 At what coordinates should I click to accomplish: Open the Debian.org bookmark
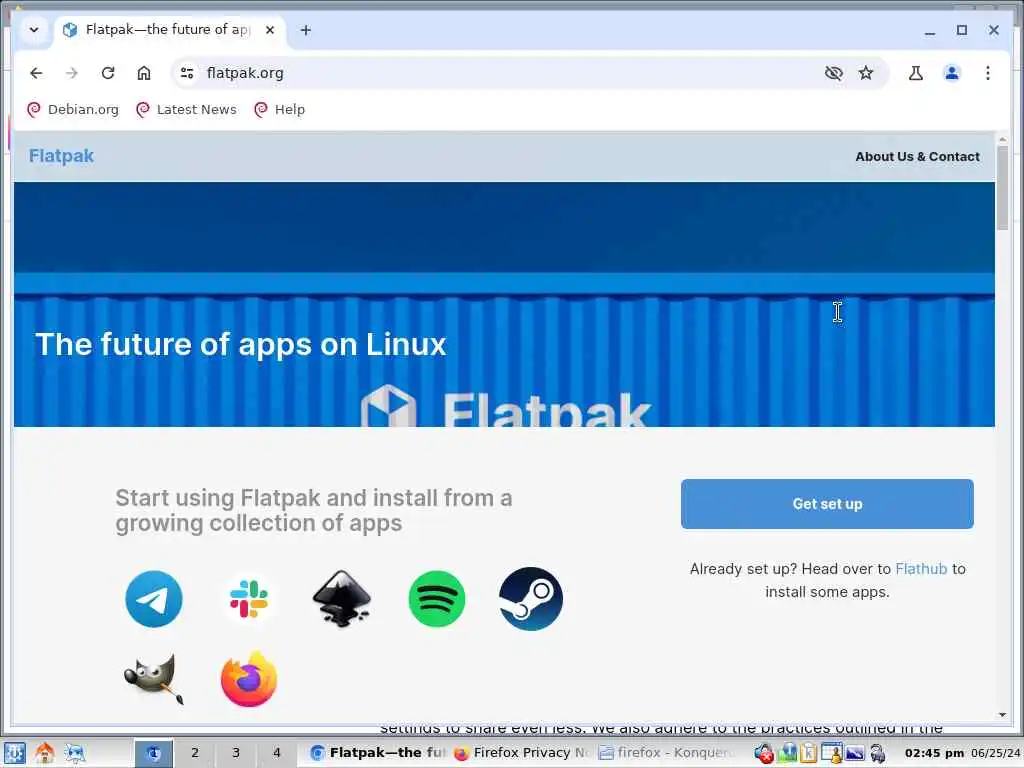(x=73, y=110)
